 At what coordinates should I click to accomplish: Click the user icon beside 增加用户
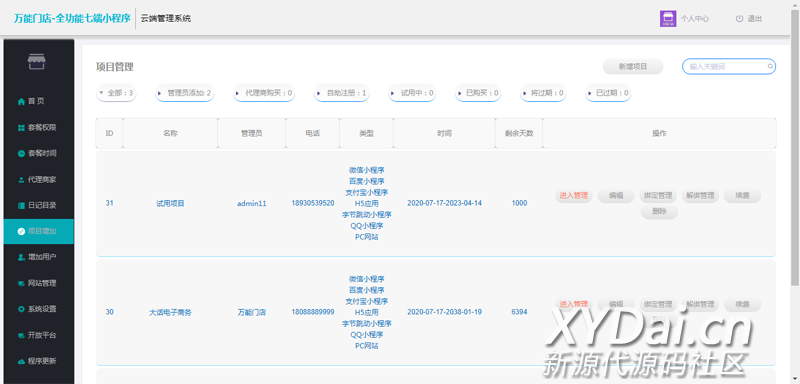[21, 257]
